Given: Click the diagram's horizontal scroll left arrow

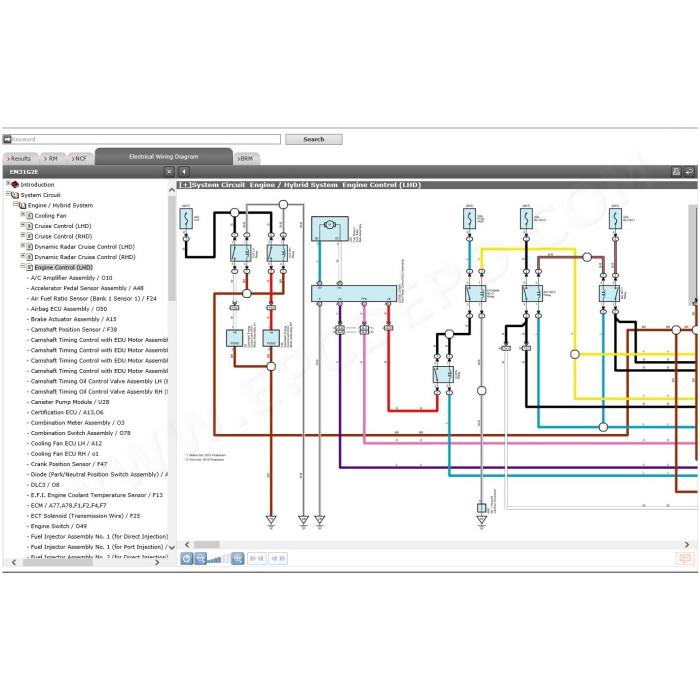Looking at the screenshot, I should click(x=188, y=545).
